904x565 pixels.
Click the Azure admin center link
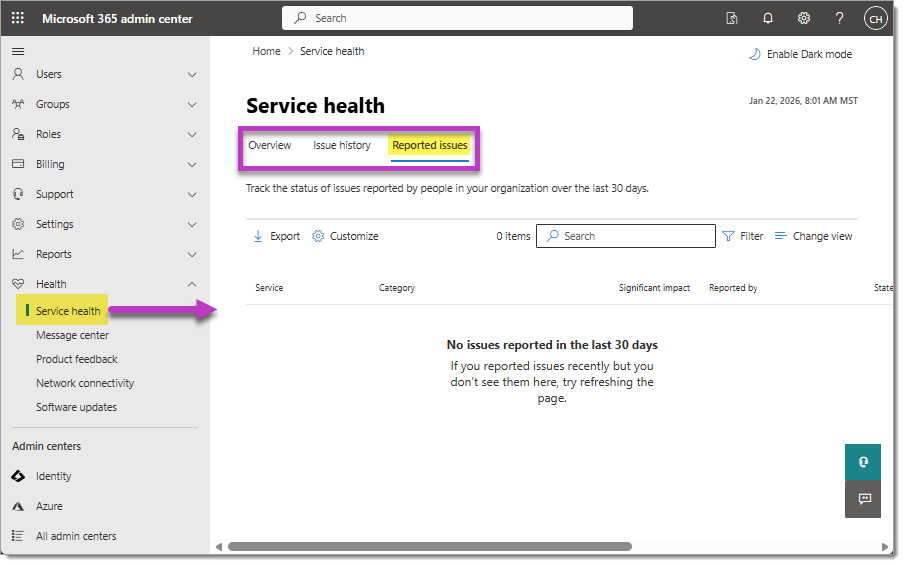tap(49, 506)
